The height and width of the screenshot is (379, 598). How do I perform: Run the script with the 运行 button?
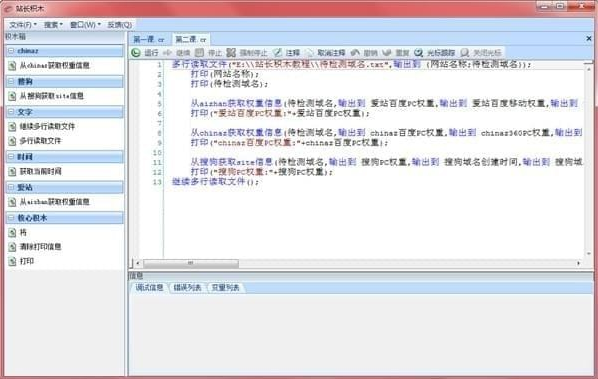[x=145, y=53]
